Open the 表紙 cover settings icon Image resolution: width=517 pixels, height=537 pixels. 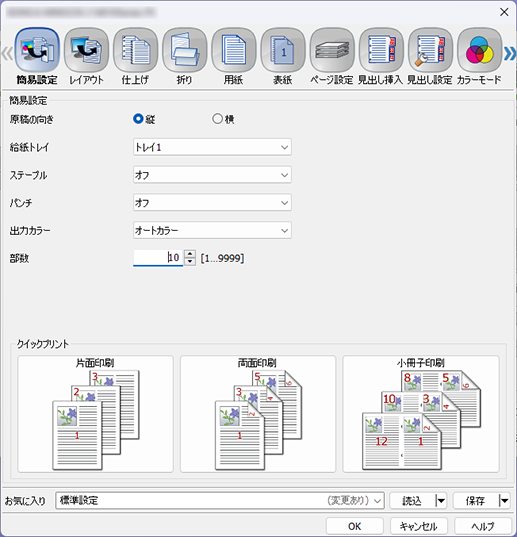pos(283,50)
